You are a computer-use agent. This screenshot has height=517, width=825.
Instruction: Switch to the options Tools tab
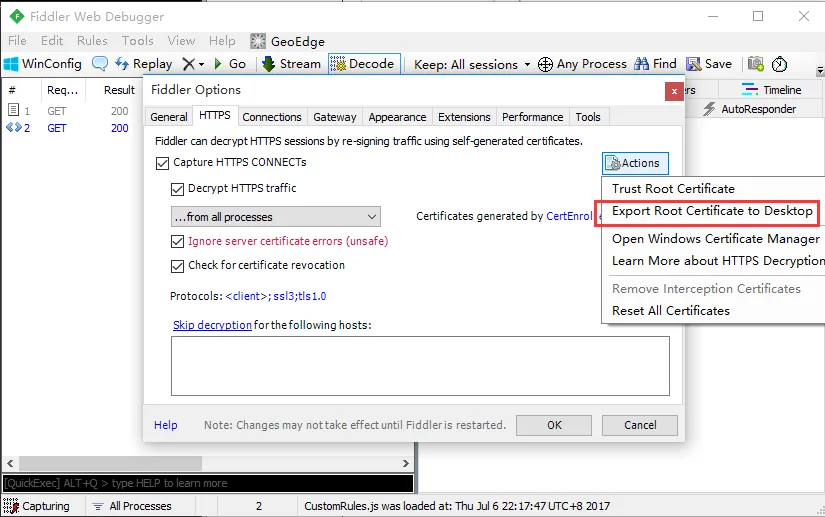tap(588, 117)
